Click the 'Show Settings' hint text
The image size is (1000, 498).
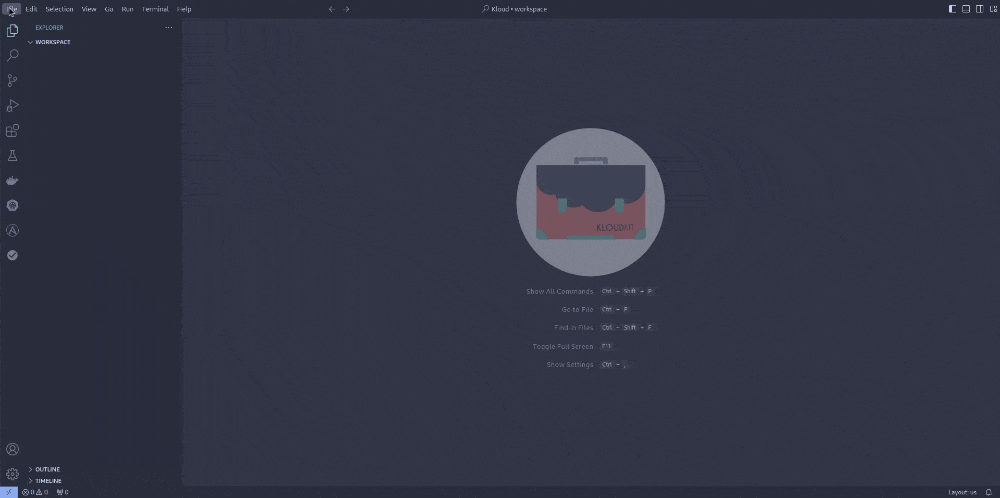[570, 365]
